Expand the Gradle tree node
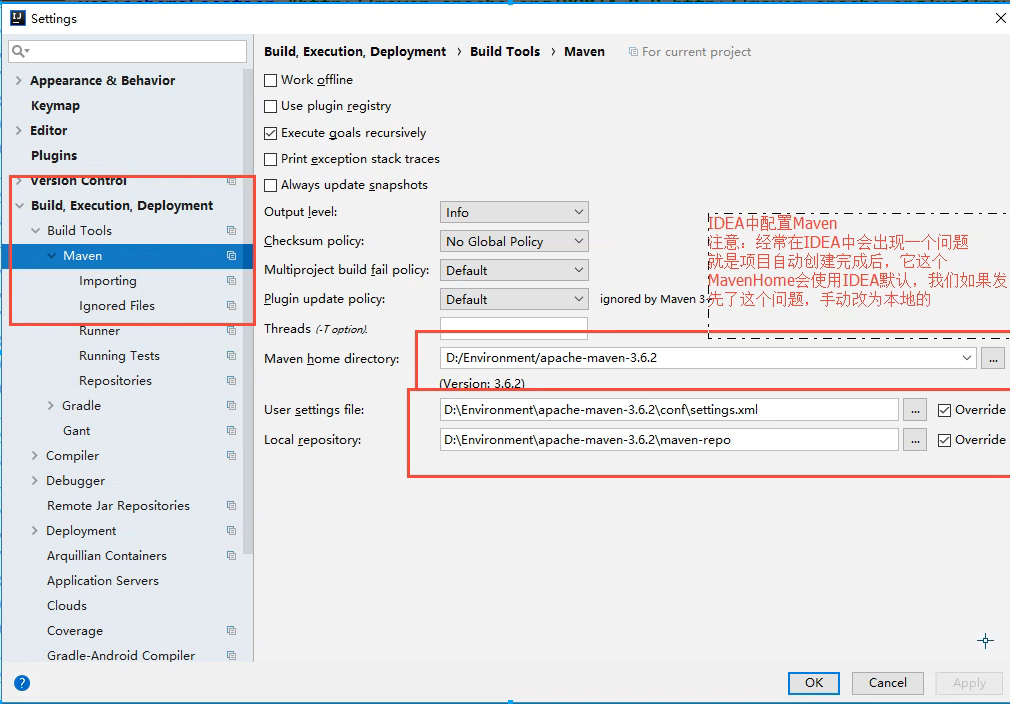Screen dimensions: 1010x704 [51, 405]
